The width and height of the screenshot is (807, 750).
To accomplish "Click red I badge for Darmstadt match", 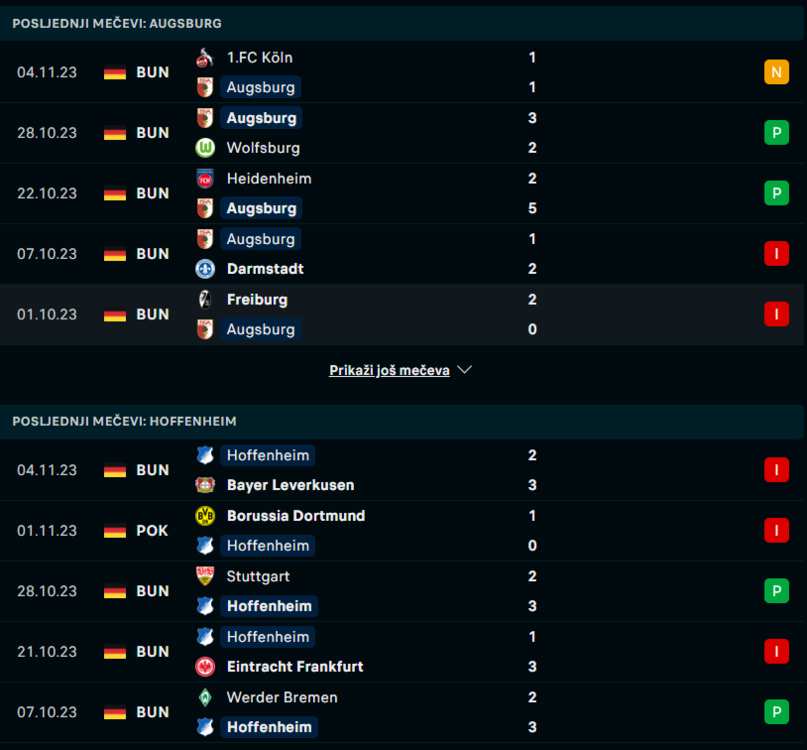I will tap(776, 254).
